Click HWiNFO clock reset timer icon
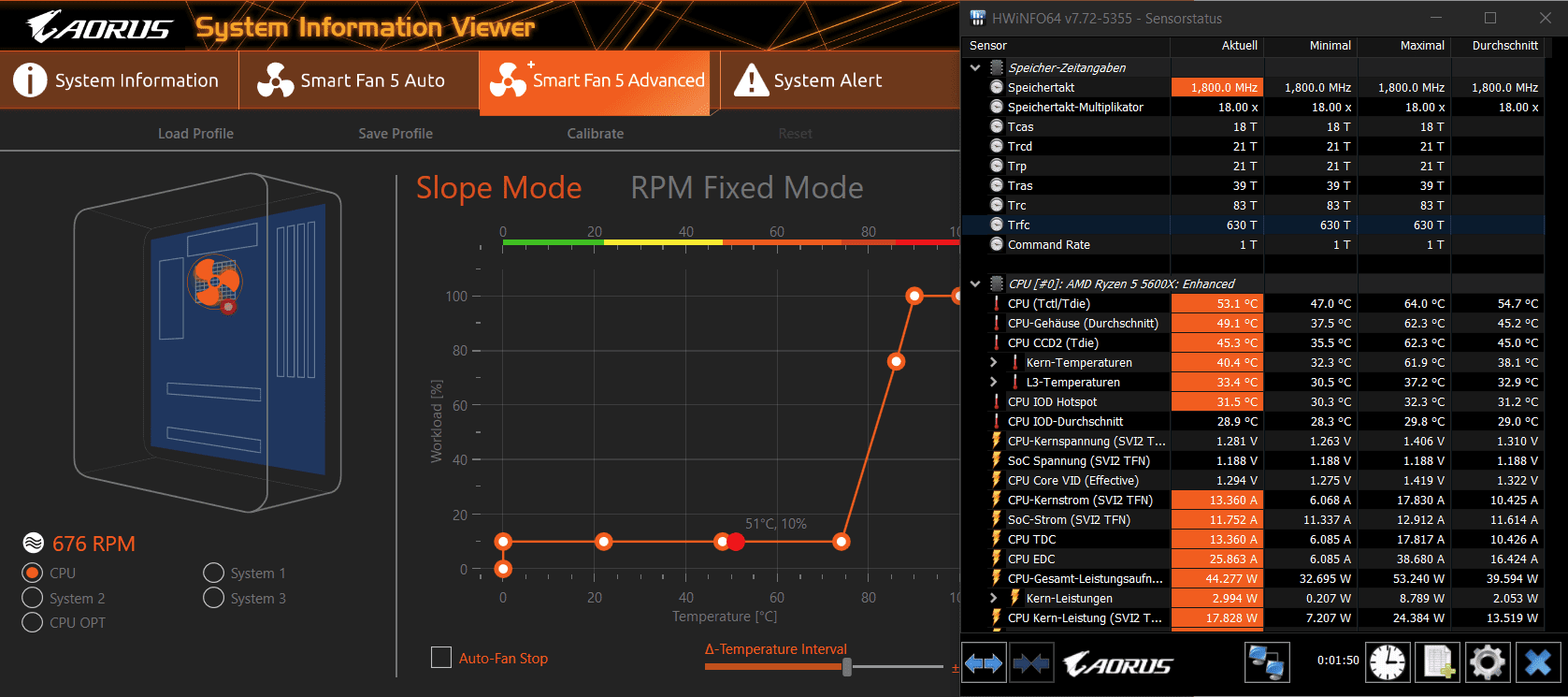The width and height of the screenshot is (1568, 697). pyautogui.click(x=1388, y=662)
